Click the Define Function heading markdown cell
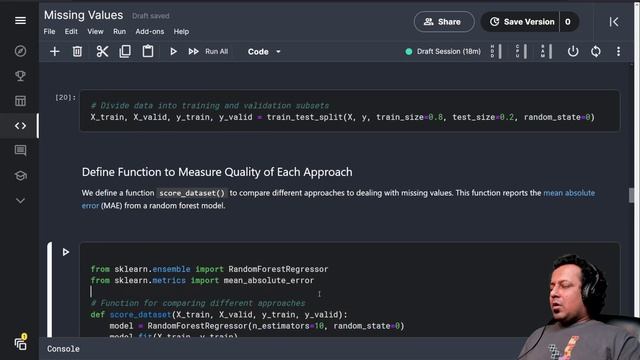This screenshot has width=640, height=360. [217, 172]
